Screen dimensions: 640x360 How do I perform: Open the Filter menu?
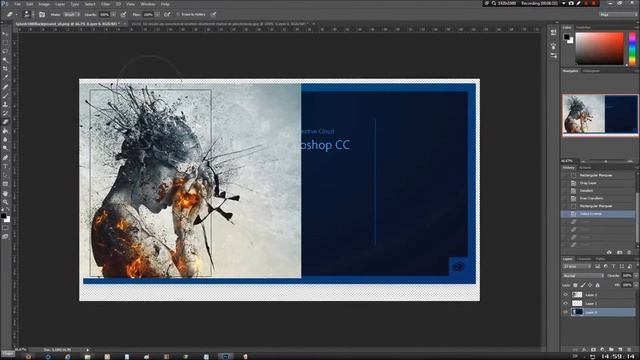[105, 4]
